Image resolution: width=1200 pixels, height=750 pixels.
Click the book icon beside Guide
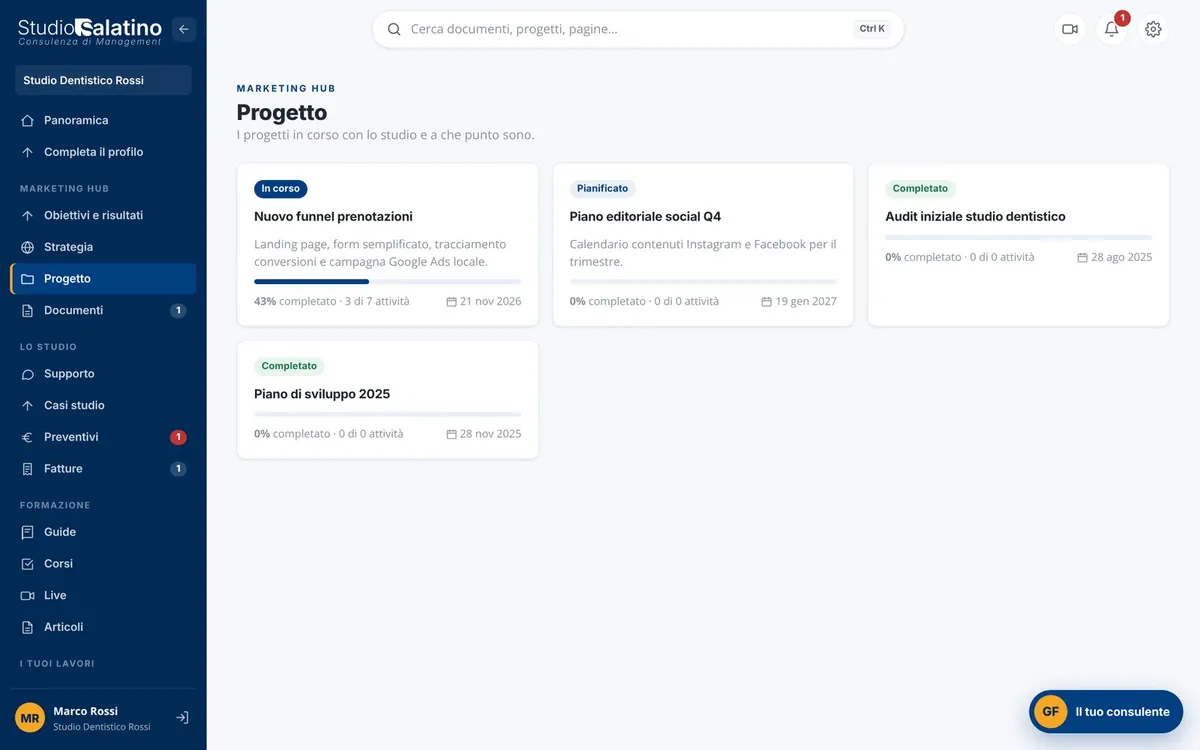[27, 532]
